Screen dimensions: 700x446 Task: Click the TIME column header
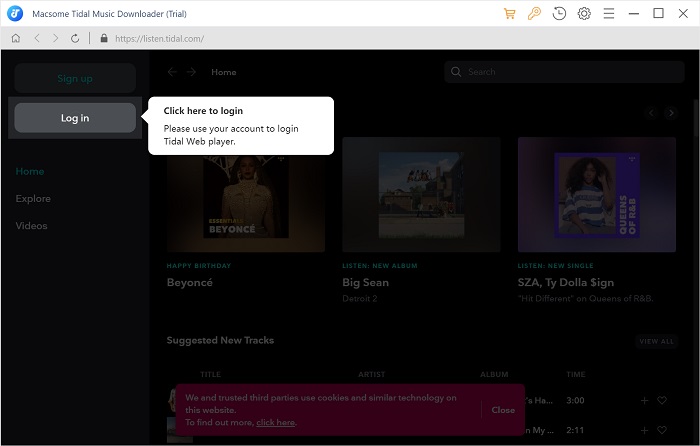point(575,375)
